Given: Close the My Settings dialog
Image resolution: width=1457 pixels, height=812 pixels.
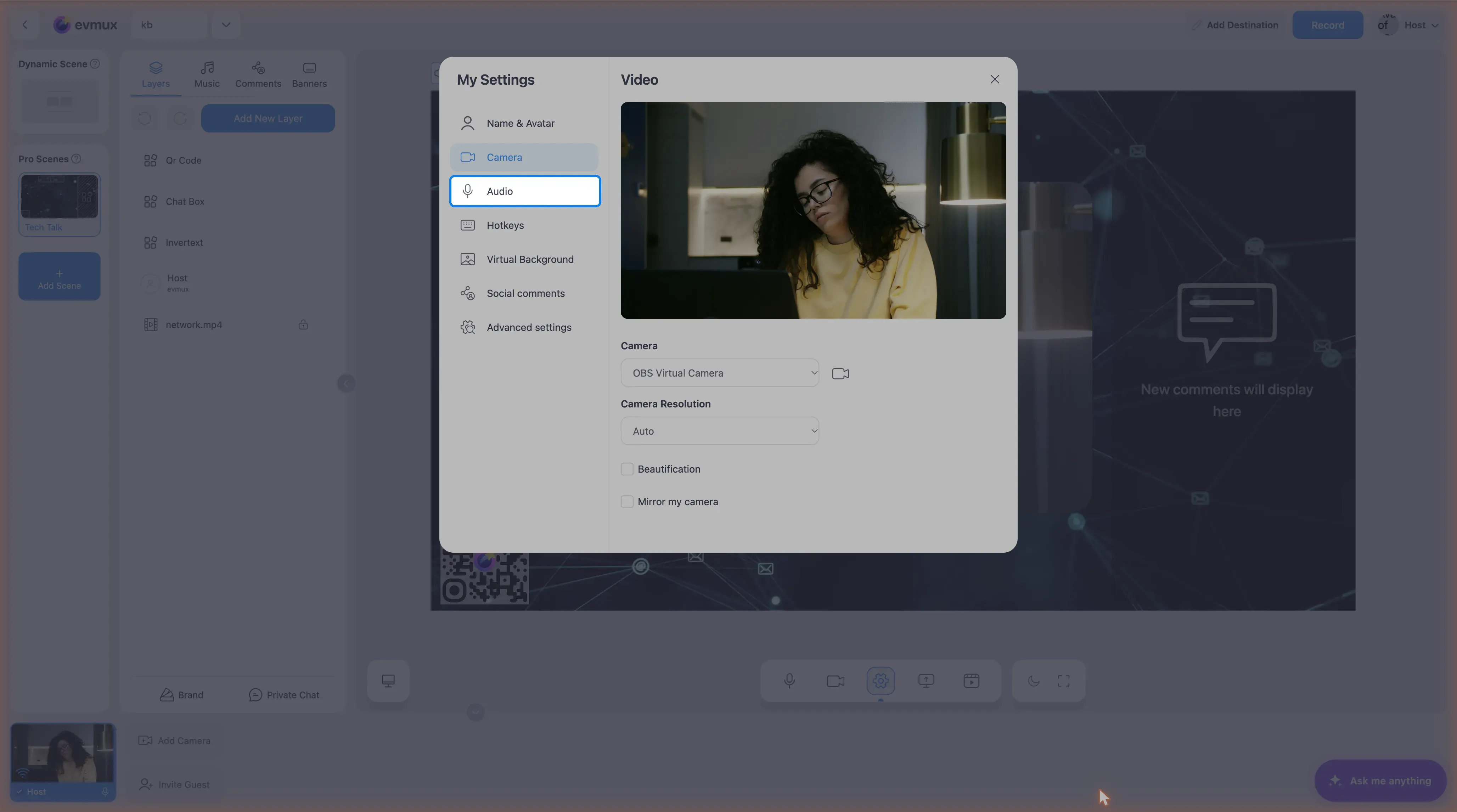Looking at the screenshot, I should click(994, 79).
